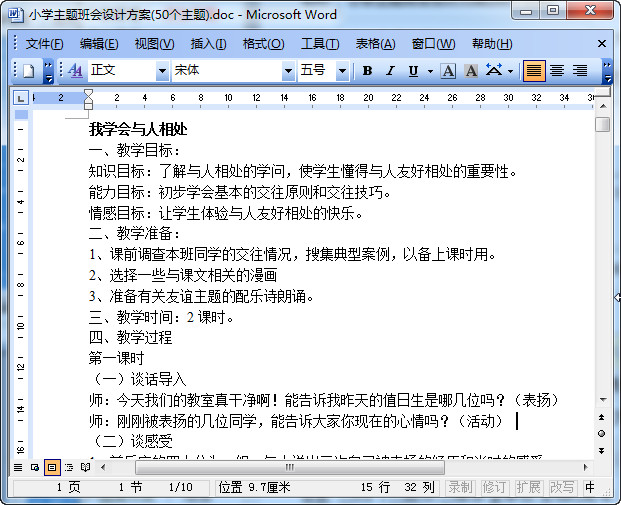Open Select Browse Object button

(602, 434)
